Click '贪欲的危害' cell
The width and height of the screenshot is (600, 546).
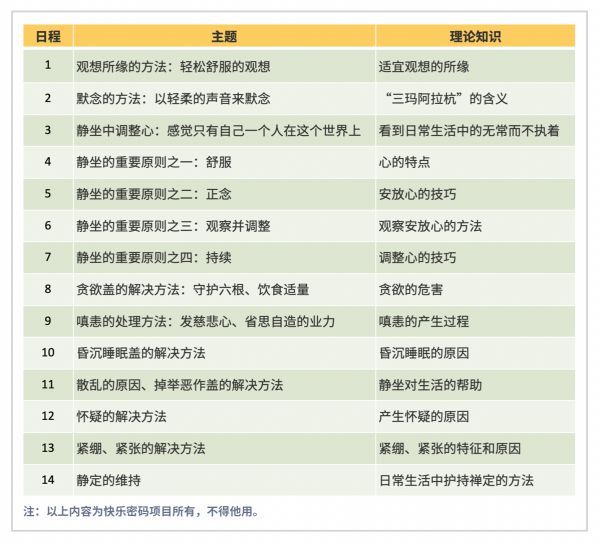[475, 289]
